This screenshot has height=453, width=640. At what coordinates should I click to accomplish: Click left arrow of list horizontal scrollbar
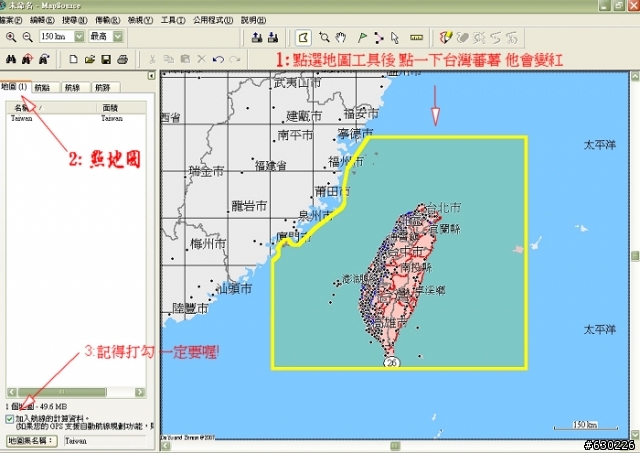(x=12, y=392)
